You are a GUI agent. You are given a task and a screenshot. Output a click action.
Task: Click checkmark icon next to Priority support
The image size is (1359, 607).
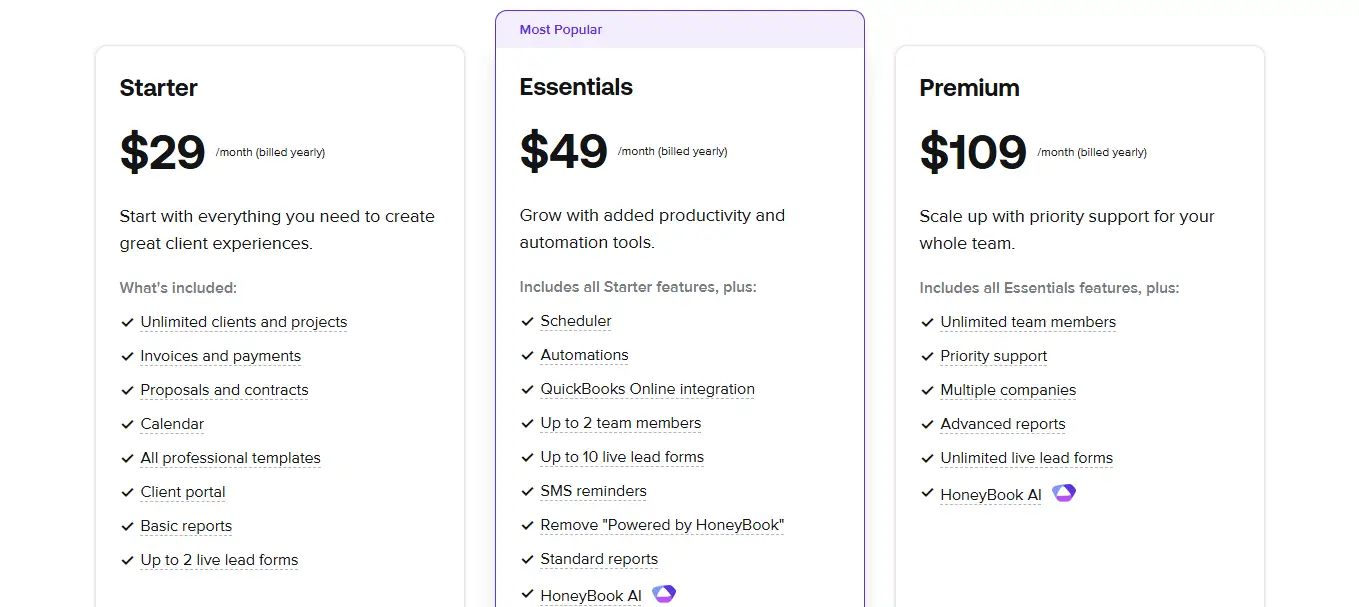pyautogui.click(x=927, y=356)
